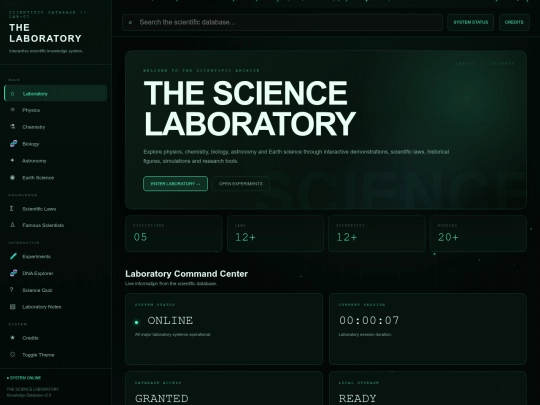540x405 pixels.
Task: Click the Credits star icon
Action: tap(12, 338)
